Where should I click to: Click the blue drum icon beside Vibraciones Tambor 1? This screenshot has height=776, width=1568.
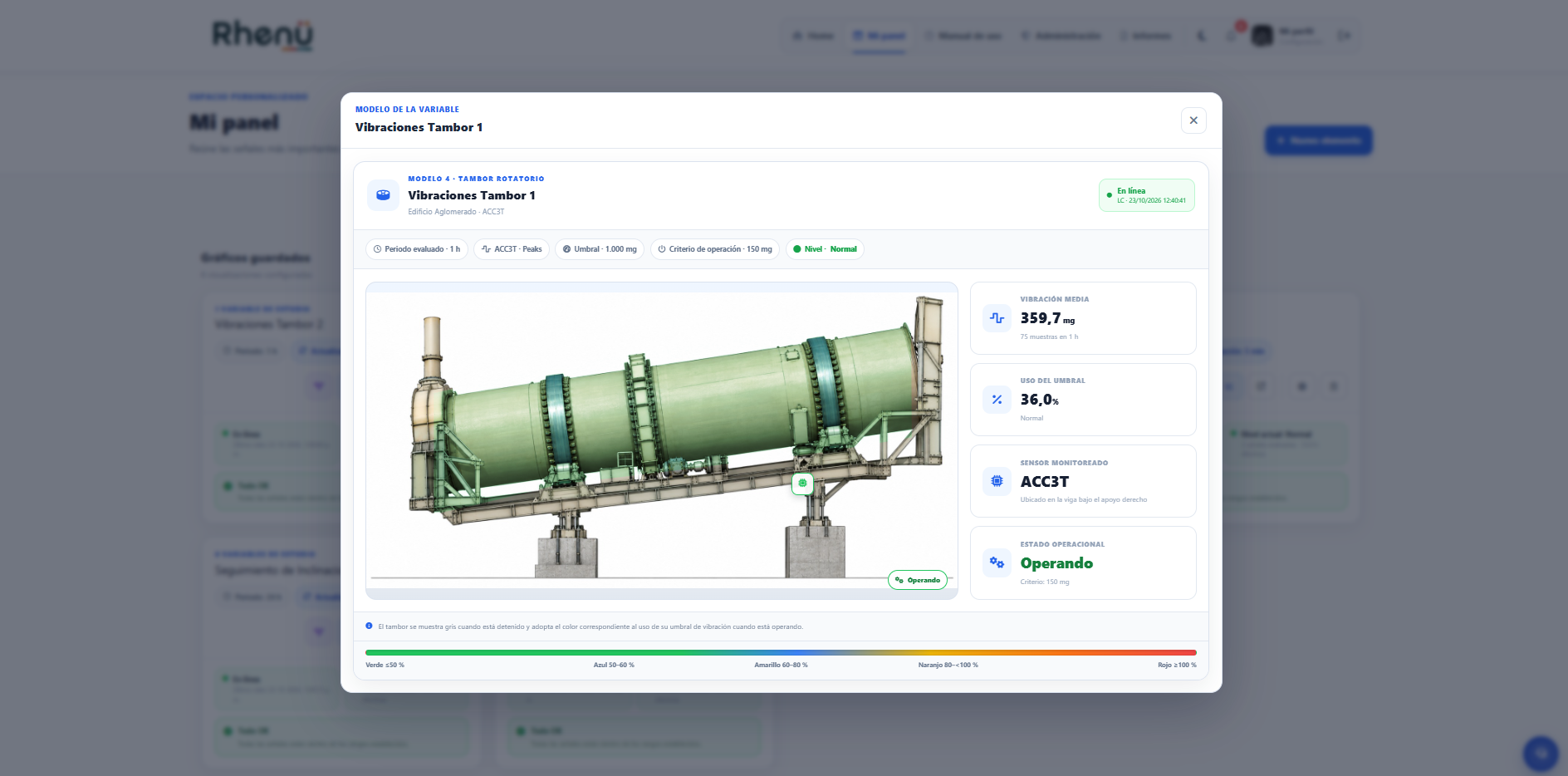pos(383,195)
